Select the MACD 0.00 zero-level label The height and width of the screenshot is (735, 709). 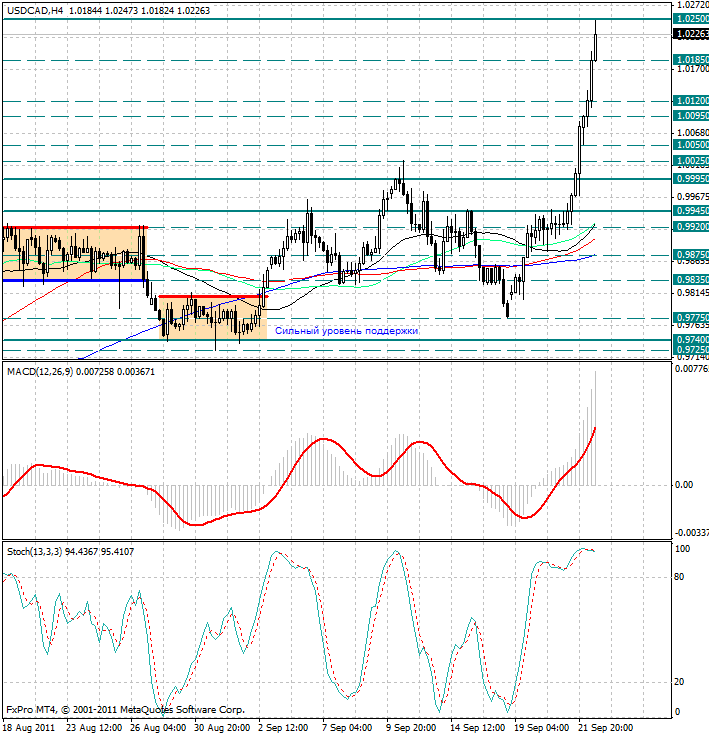coord(683,485)
